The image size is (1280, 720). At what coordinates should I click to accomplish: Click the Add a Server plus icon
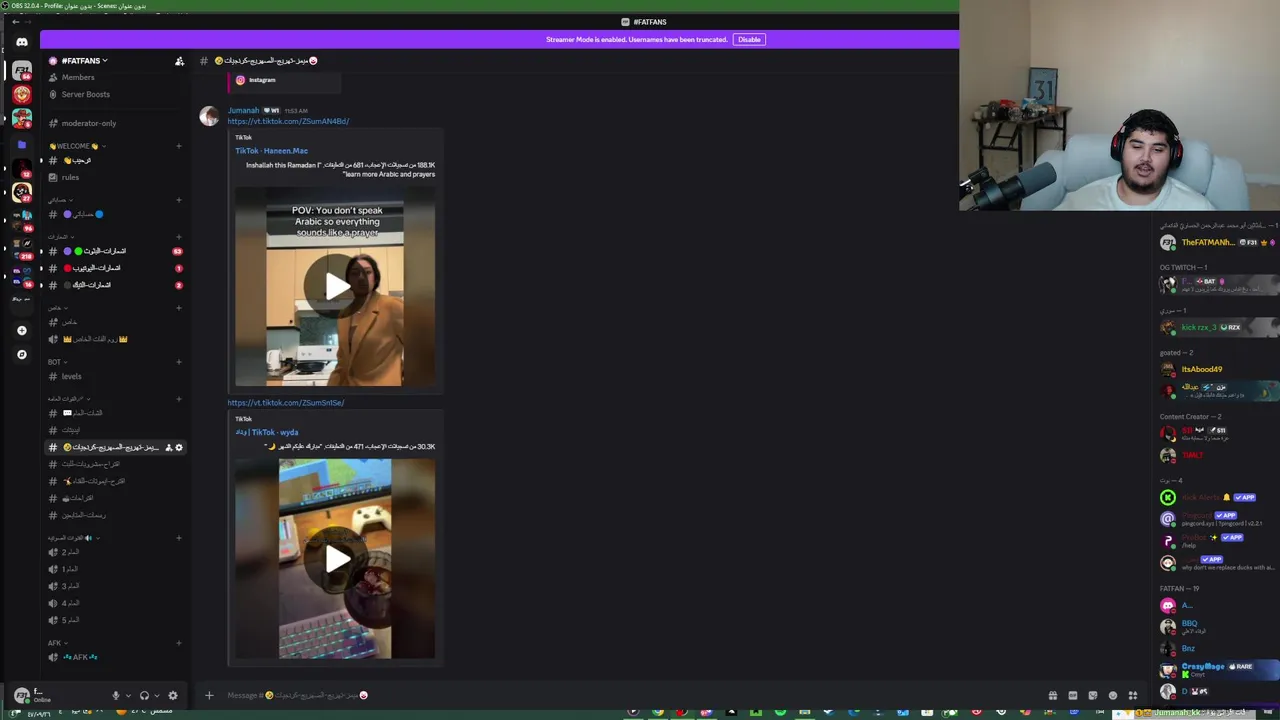tap(21, 330)
